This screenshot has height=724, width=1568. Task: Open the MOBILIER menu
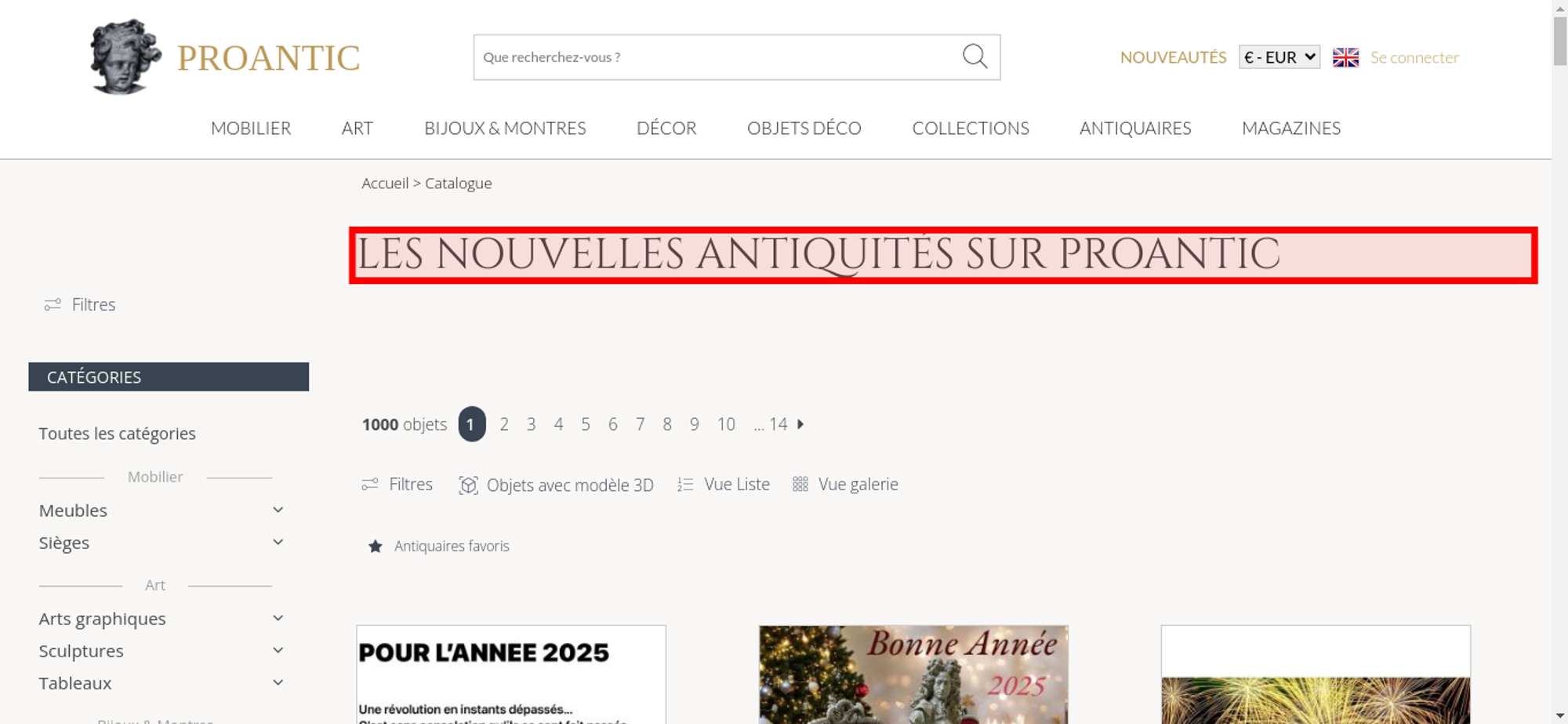(x=251, y=128)
